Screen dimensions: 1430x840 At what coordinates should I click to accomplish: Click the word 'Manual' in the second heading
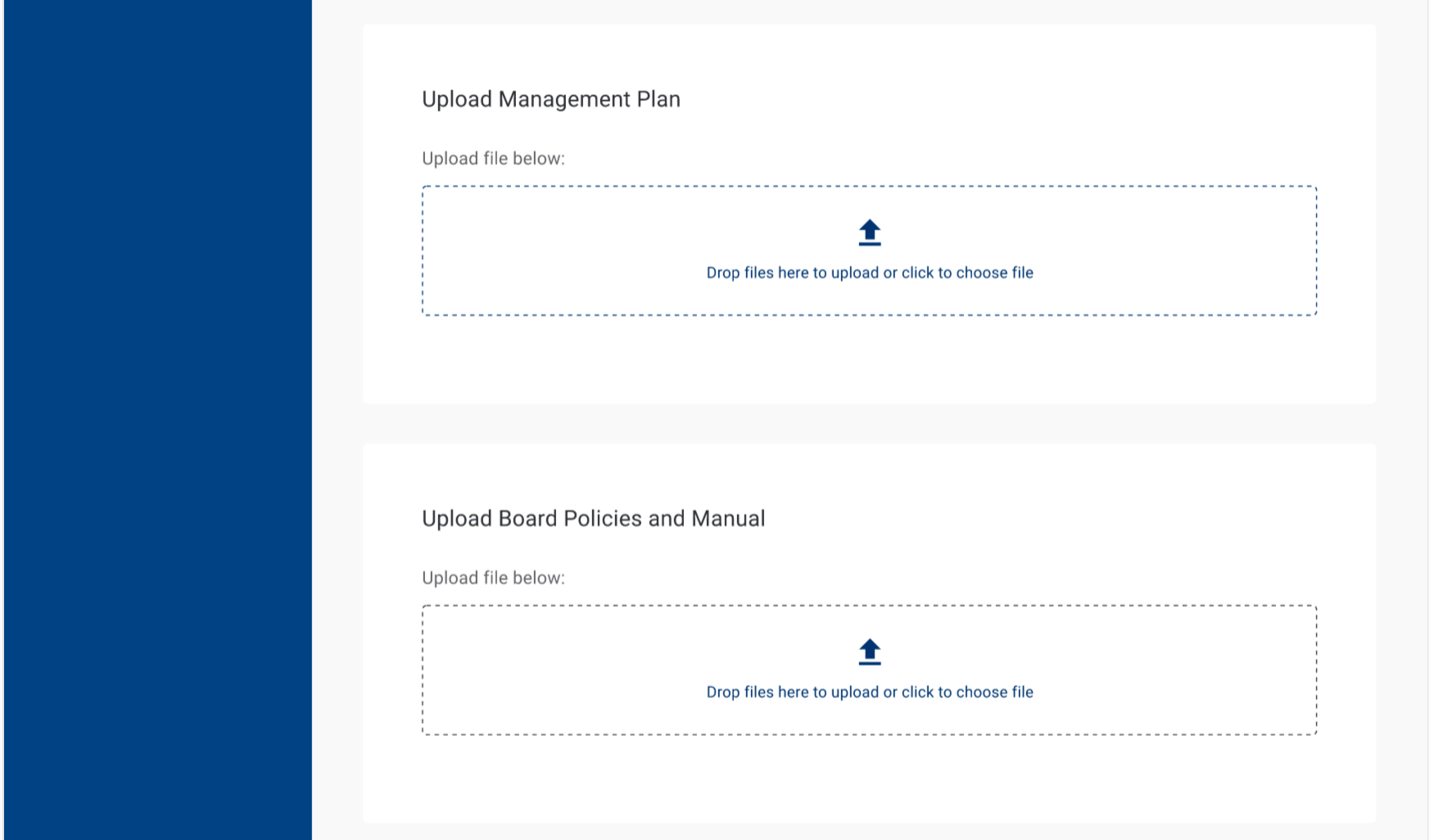728,518
